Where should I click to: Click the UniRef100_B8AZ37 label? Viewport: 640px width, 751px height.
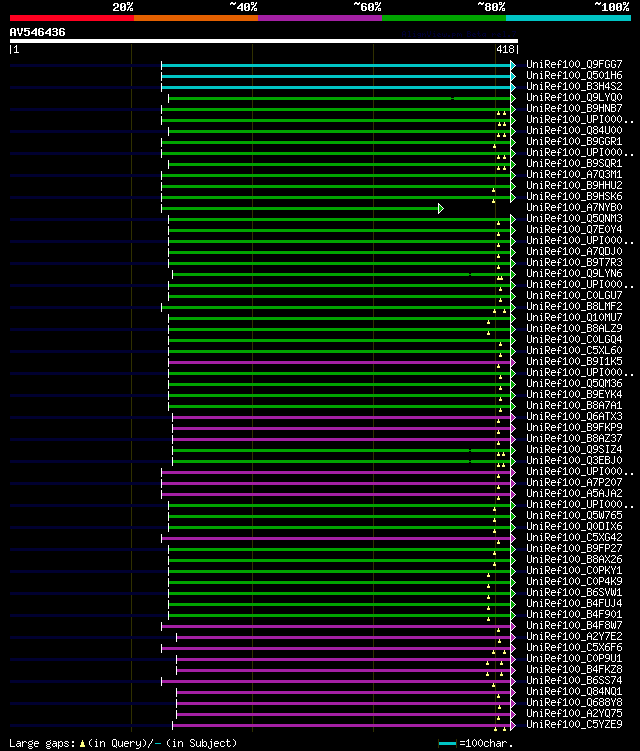[574, 439]
